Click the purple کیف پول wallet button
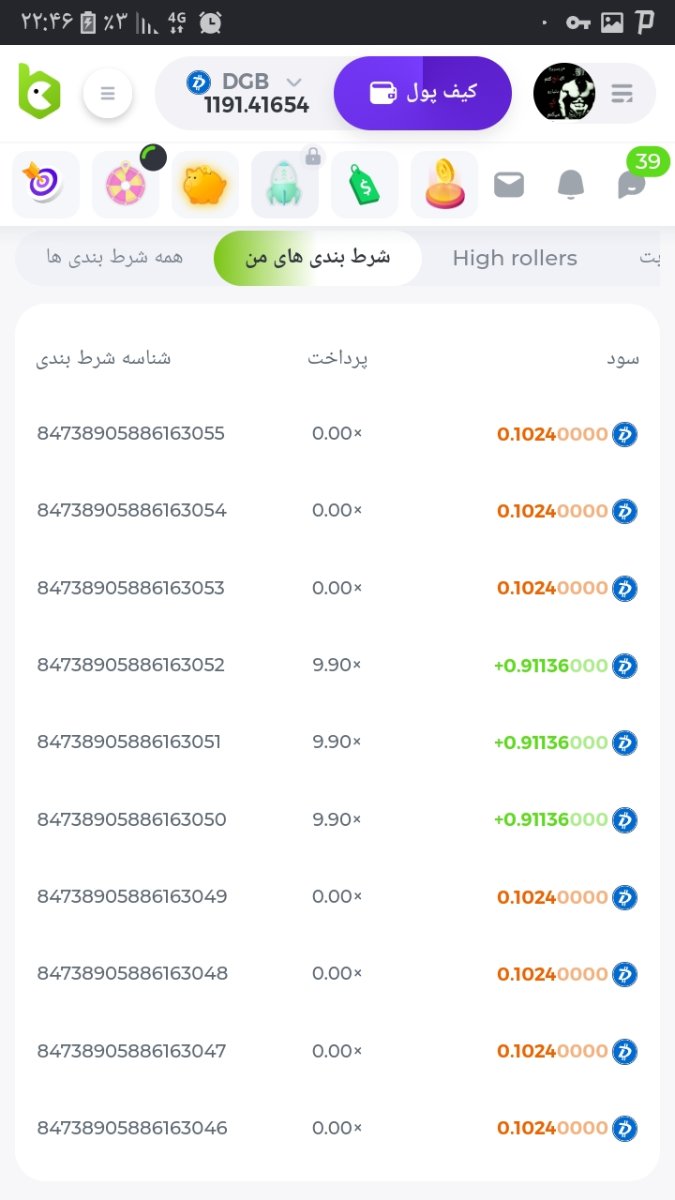675x1200 pixels. coord(423,93)
